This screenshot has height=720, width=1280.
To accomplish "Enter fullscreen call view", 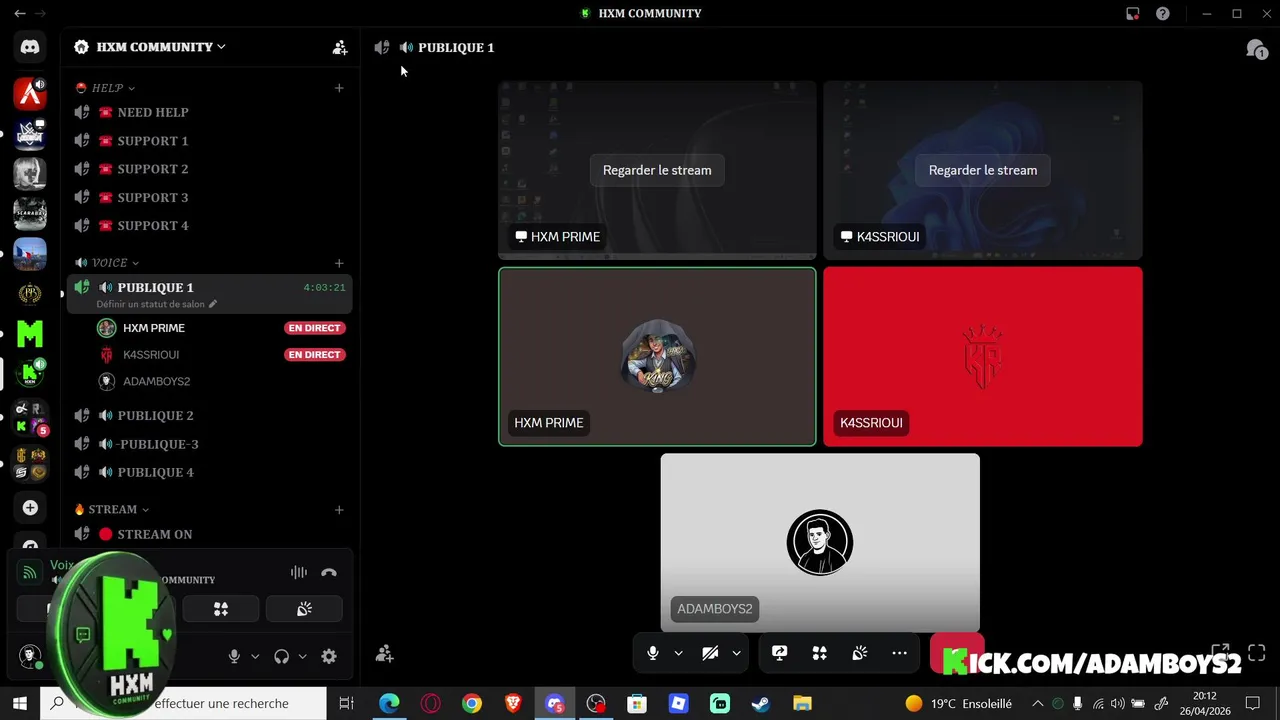I will (1257, 653).
